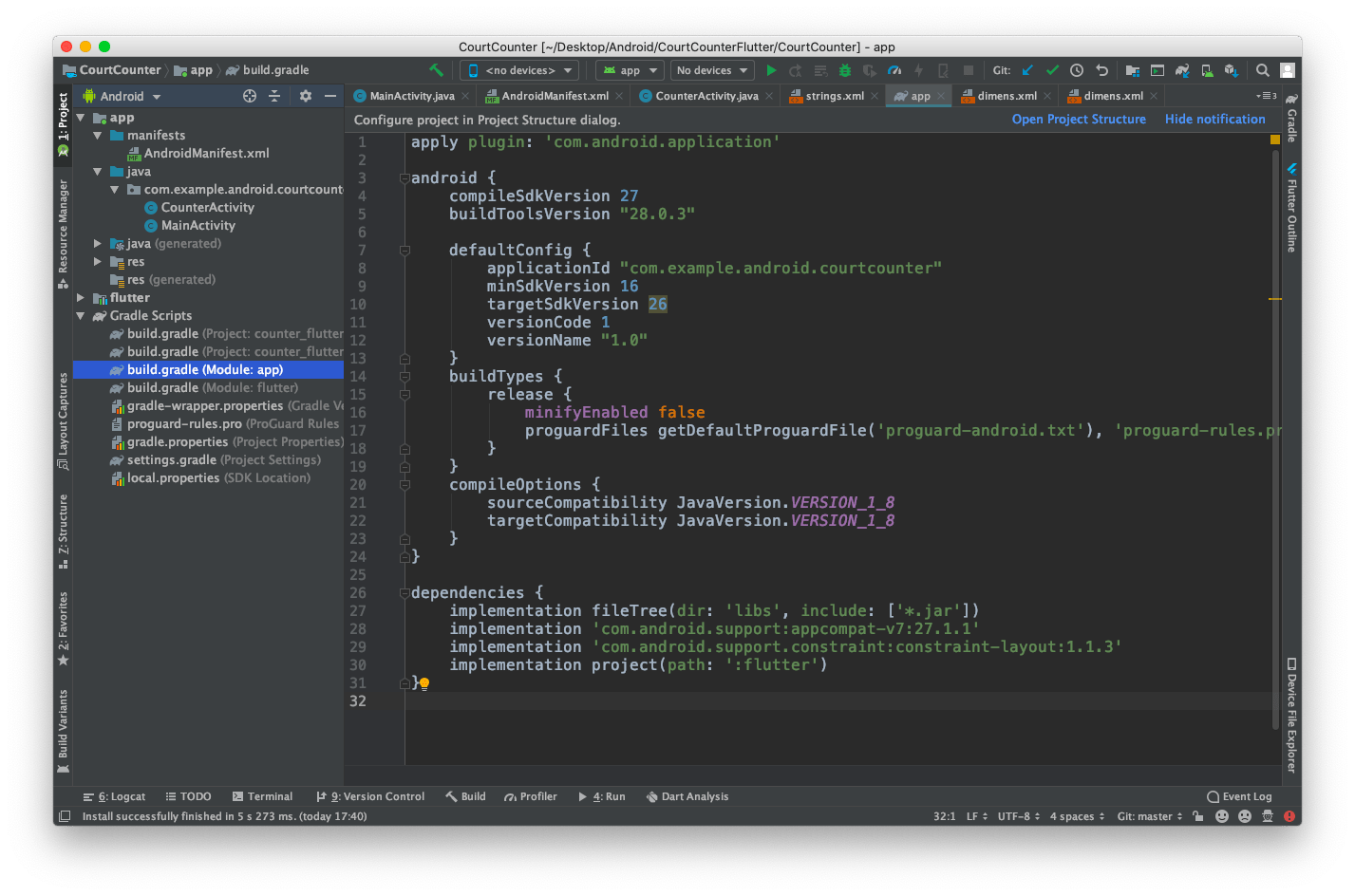Open the Version Control tool window
Image resolution: width=1355 pixels, height=896 pixels.
370,797
